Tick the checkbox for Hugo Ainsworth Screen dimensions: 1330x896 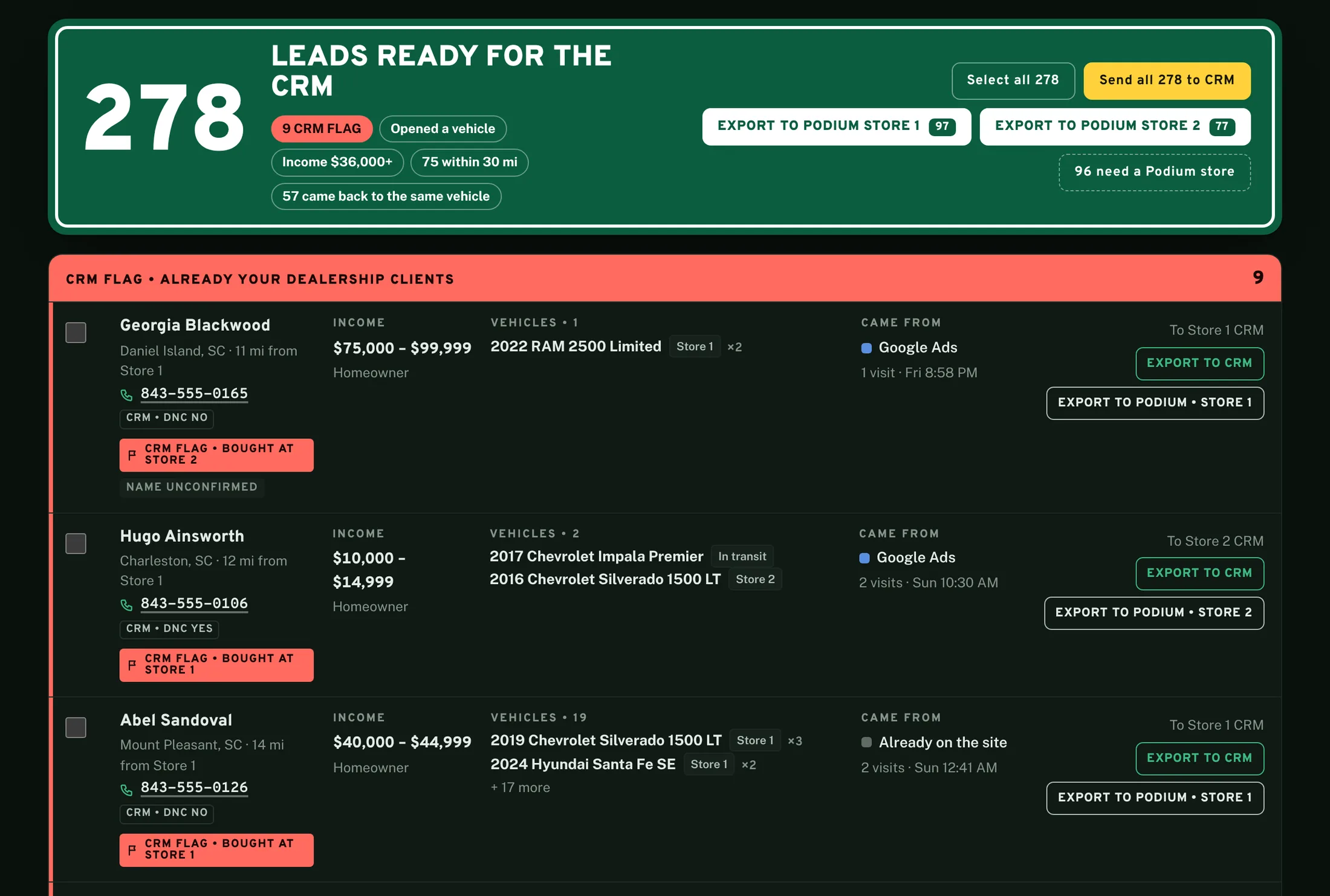pyautogui.click(x=76, y=543)
